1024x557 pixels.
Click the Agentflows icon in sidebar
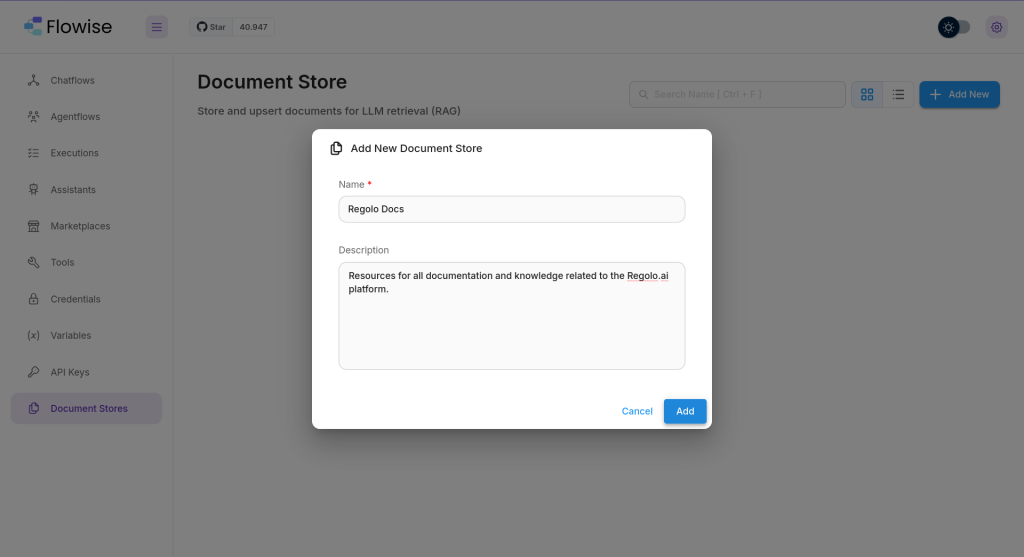coord(33,116)
